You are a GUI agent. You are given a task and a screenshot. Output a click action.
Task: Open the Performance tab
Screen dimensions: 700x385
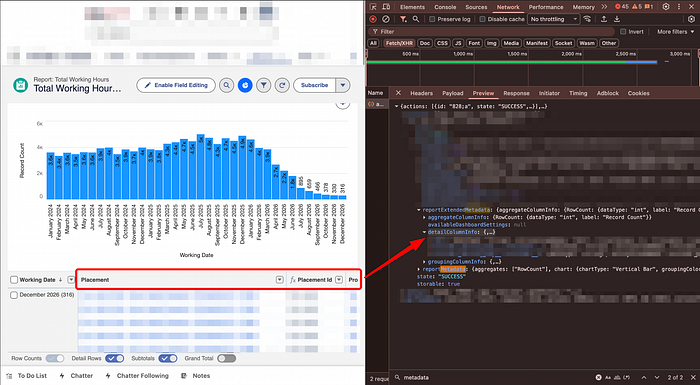546,7
